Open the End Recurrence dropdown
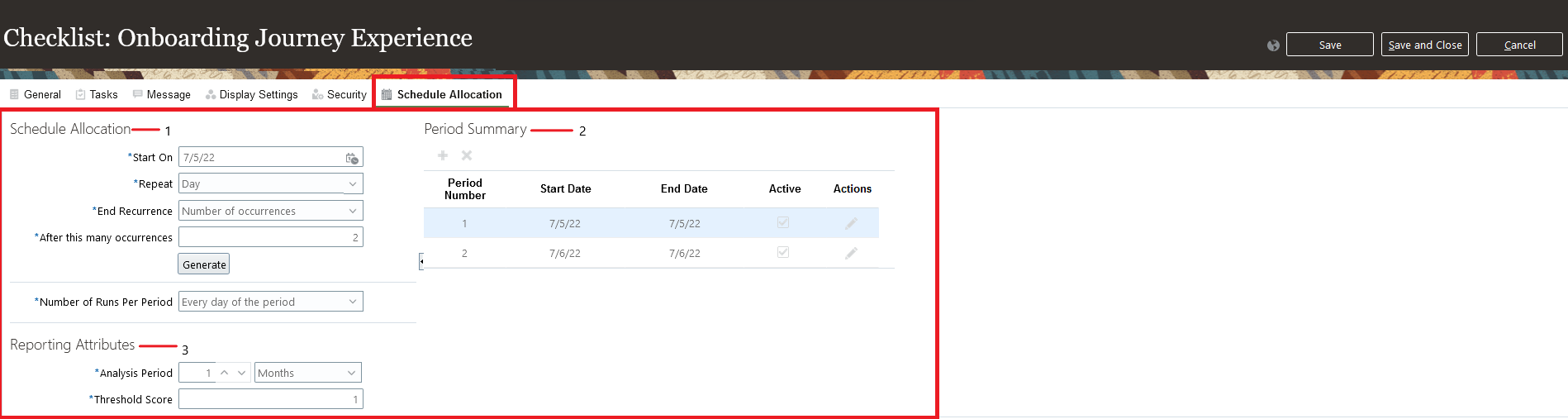The height and width of the screenshot is (419, 1568). pyautogui.click(x=353, y=211)
